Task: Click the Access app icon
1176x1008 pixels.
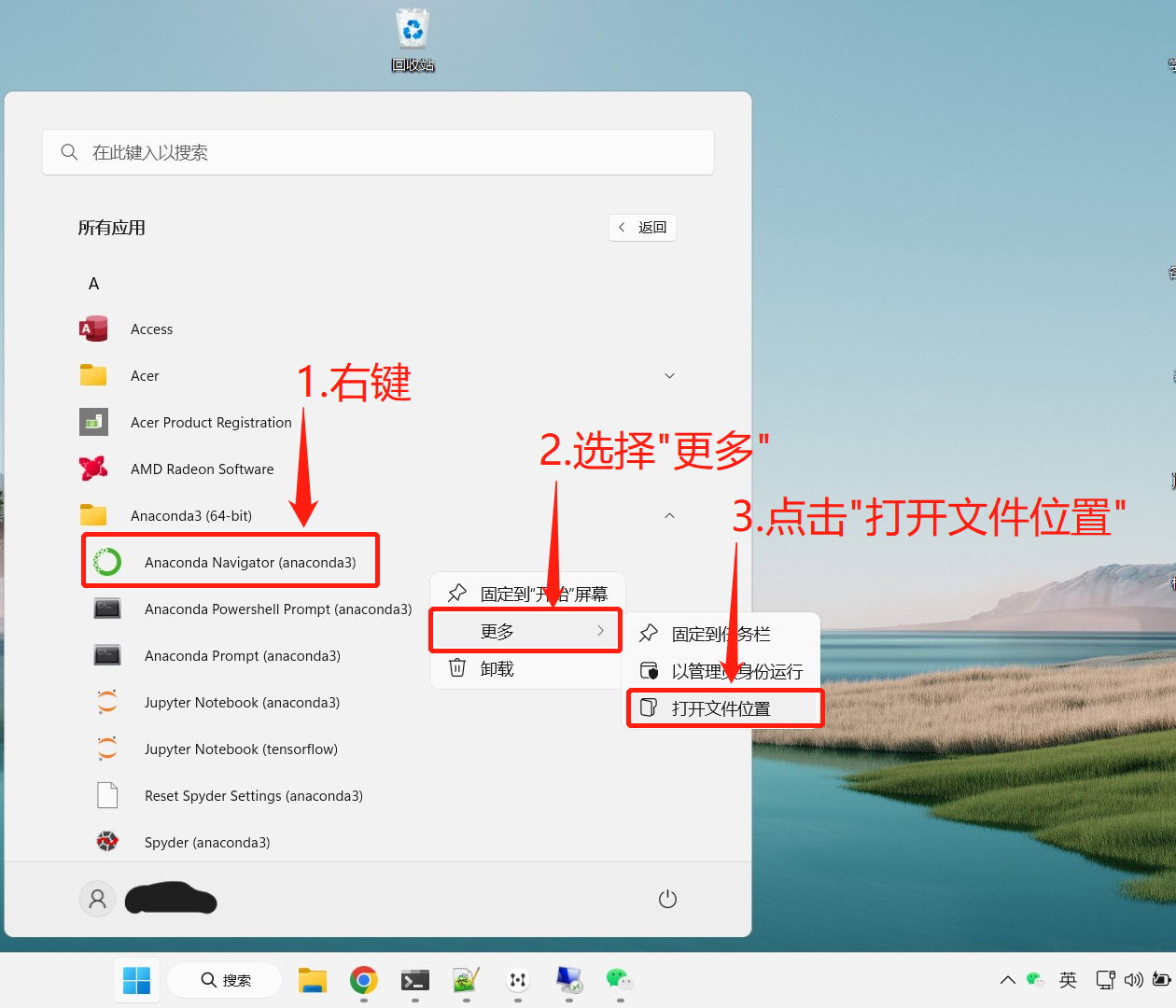Action: pos(93,329)
